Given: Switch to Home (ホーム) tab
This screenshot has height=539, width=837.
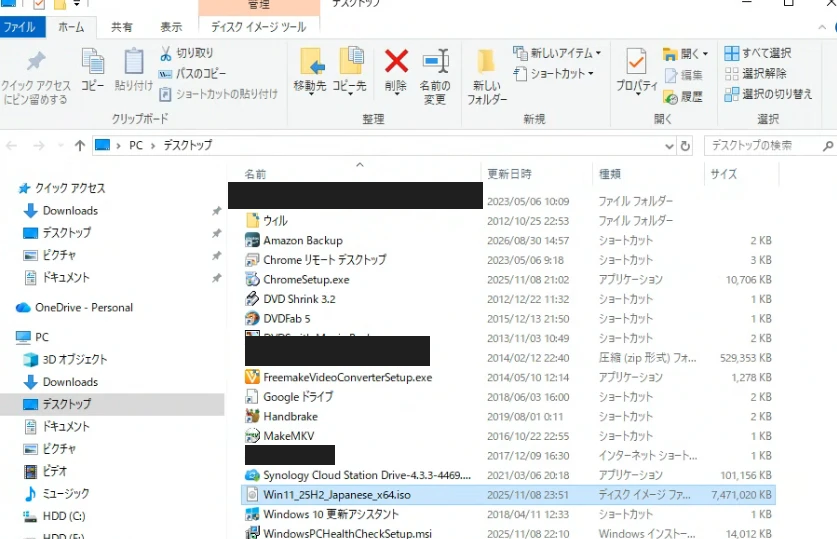Looking at the screenshot, I should pyautogui.click(x=71, y=27).
